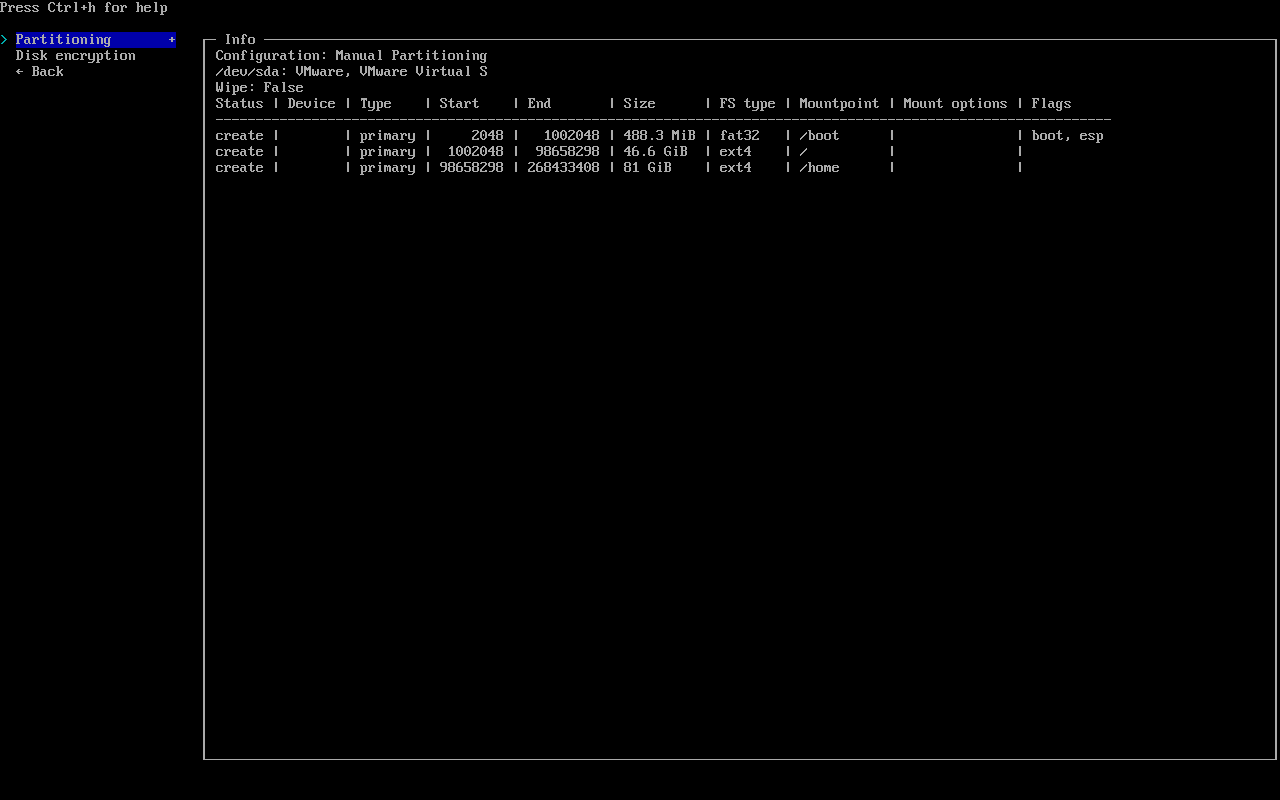Click the left arrow beside Back
This screenshot has height=800, width=1280.
point(20,72)
